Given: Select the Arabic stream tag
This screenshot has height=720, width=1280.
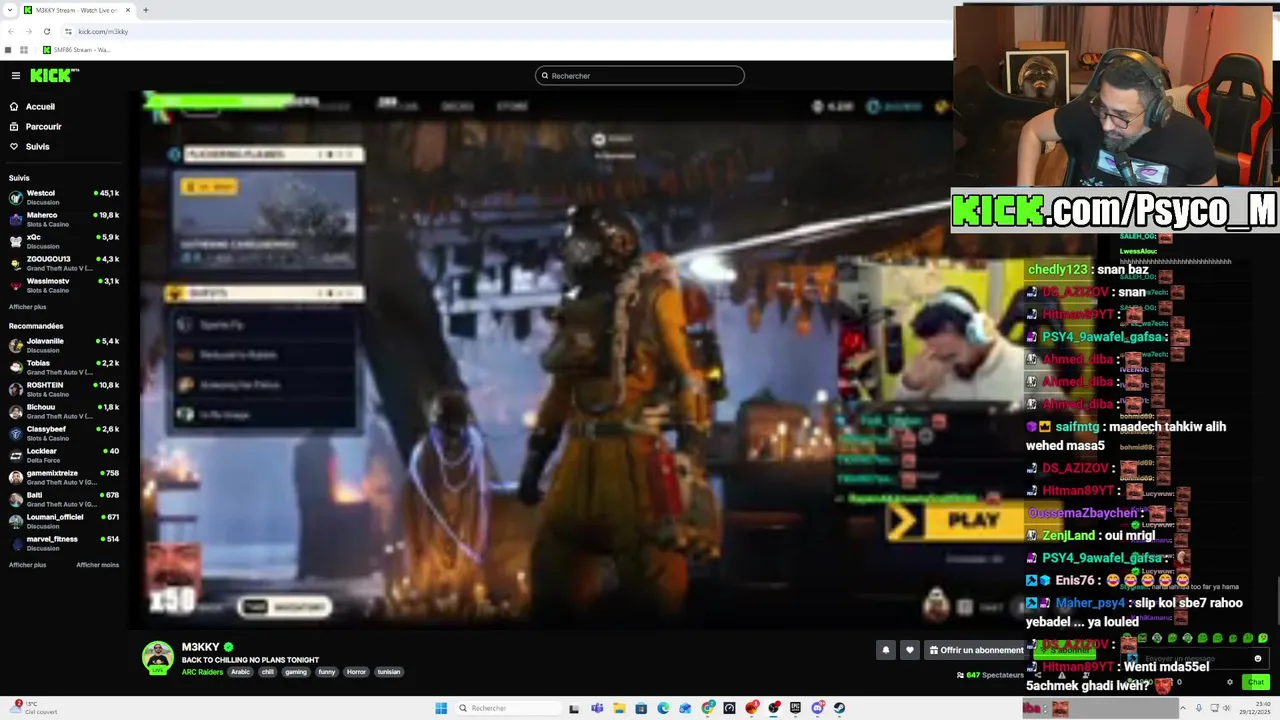Looking at the screenshot, I should [x=241, y=672].
